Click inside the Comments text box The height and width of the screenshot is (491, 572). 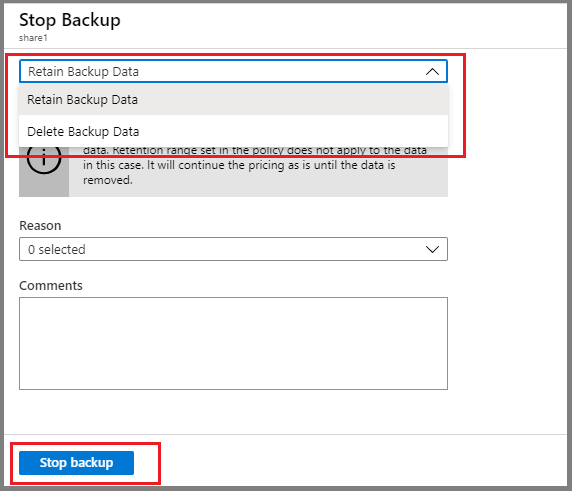[x=233, y=343]
